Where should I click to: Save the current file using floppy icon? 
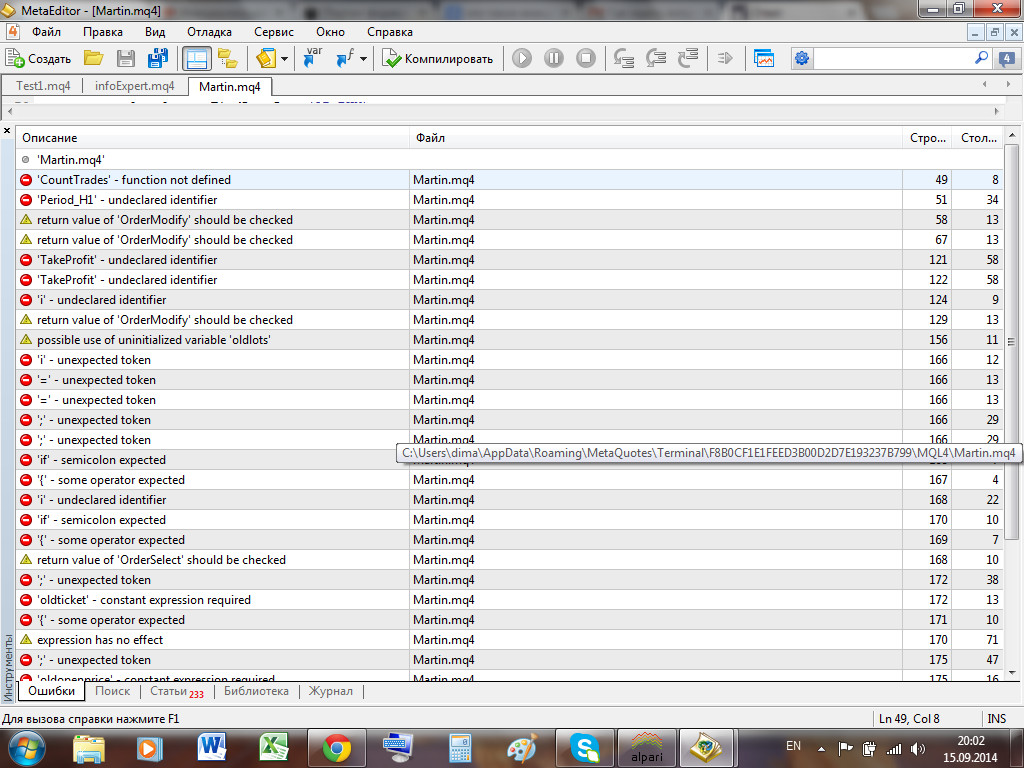(125, 59)
